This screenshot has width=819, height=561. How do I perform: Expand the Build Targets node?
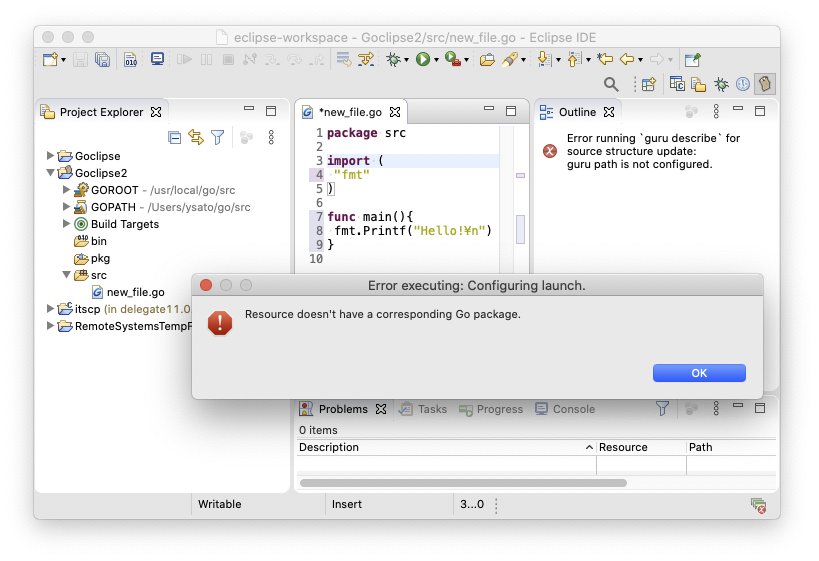pos(67,224)
